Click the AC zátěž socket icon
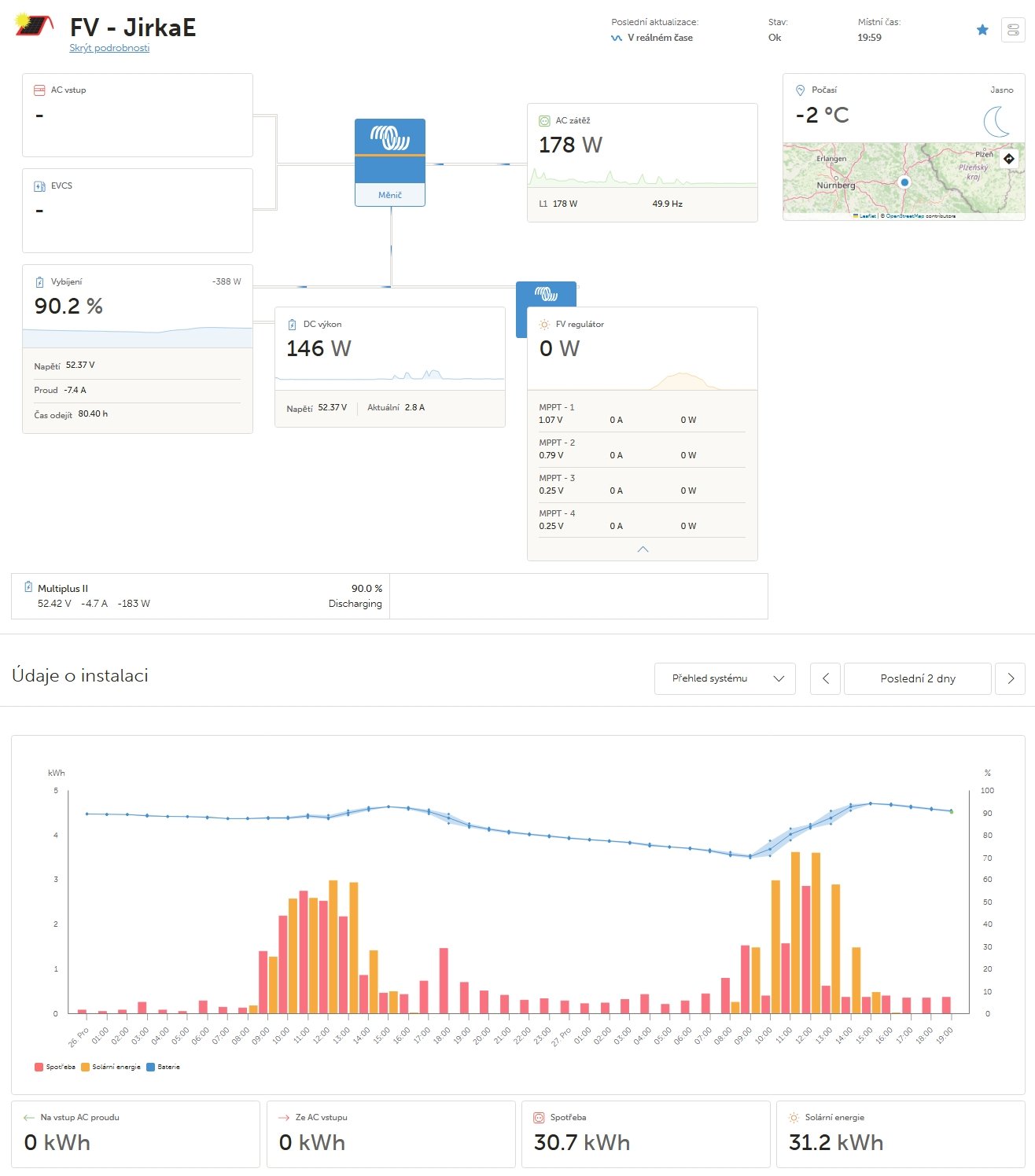The image size is (1035, 1176). point(544,120)
